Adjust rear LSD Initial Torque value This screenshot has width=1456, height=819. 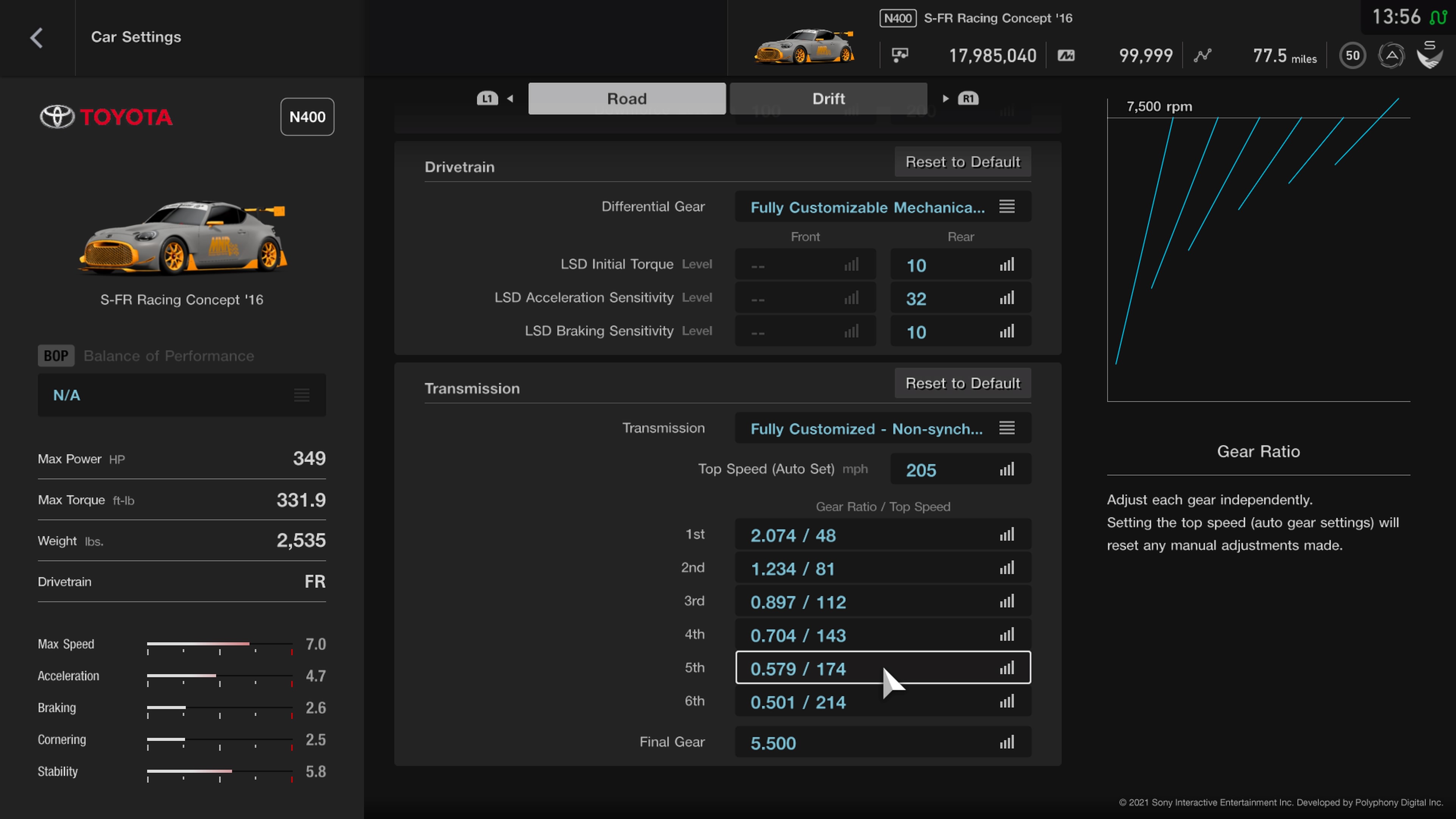(960, 265)
